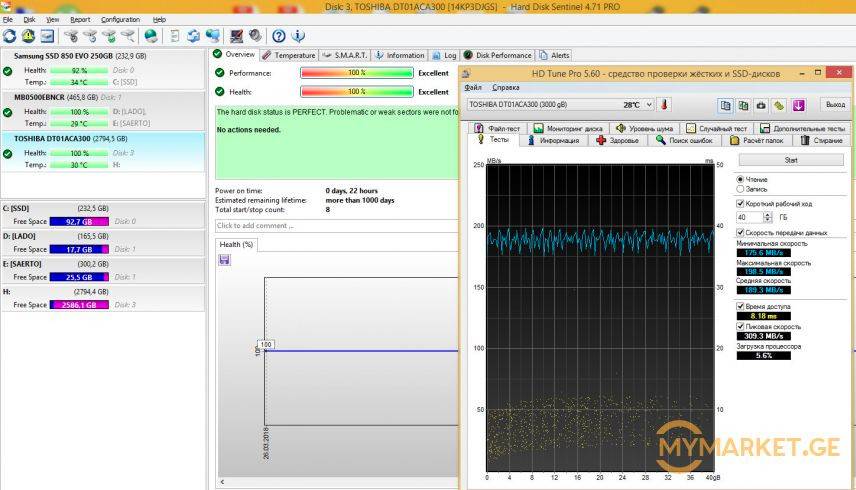
Task: Click the networked computers toolbar icon
Action: (x=212, y=36)
